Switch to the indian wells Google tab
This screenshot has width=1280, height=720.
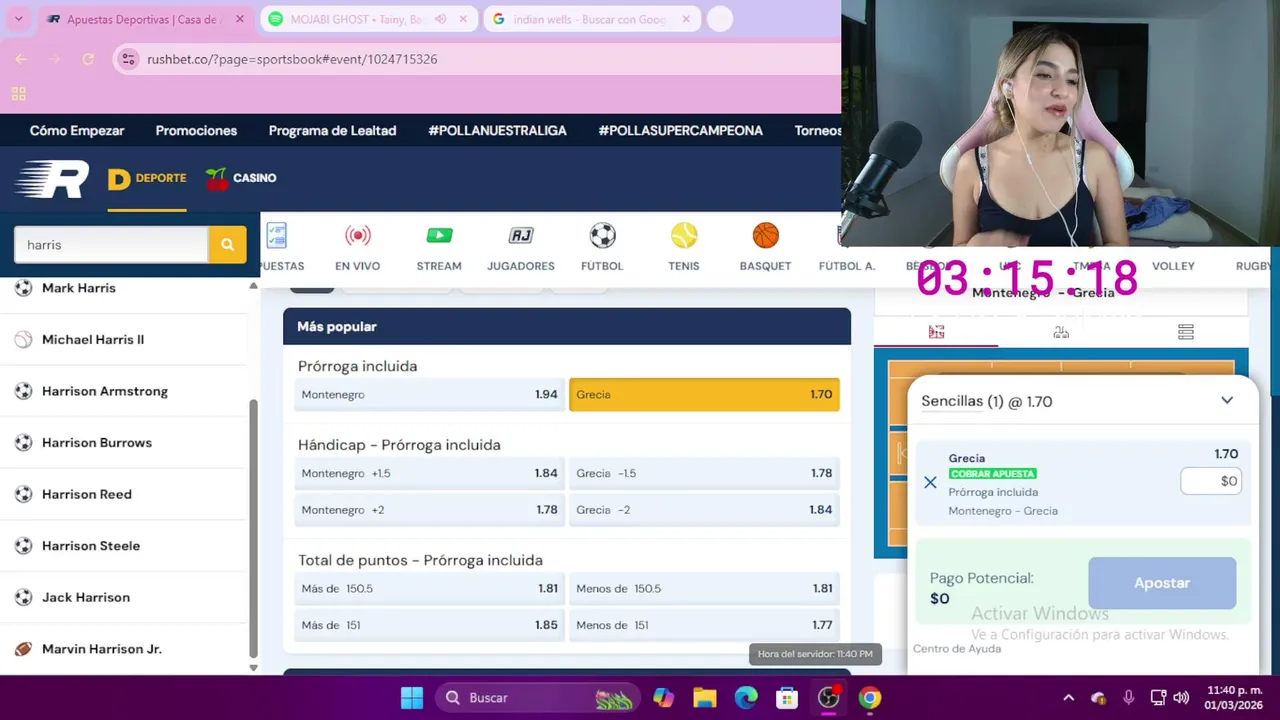[592, 19]
